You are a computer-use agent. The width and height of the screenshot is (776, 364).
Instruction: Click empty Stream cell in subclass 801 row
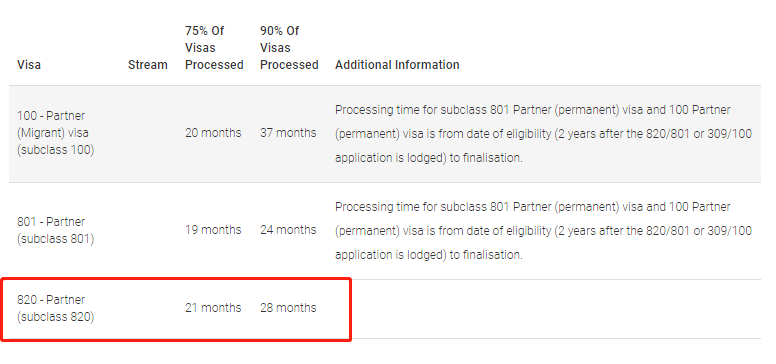point(147,230)
